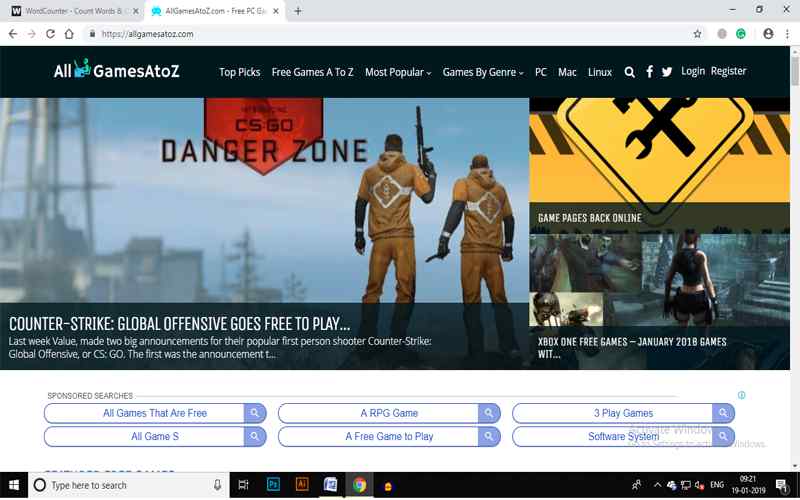The height and width of the screenshot is (500, 800).
Task: Open Chrome three-dot menu
Action: tap(787, 34)
